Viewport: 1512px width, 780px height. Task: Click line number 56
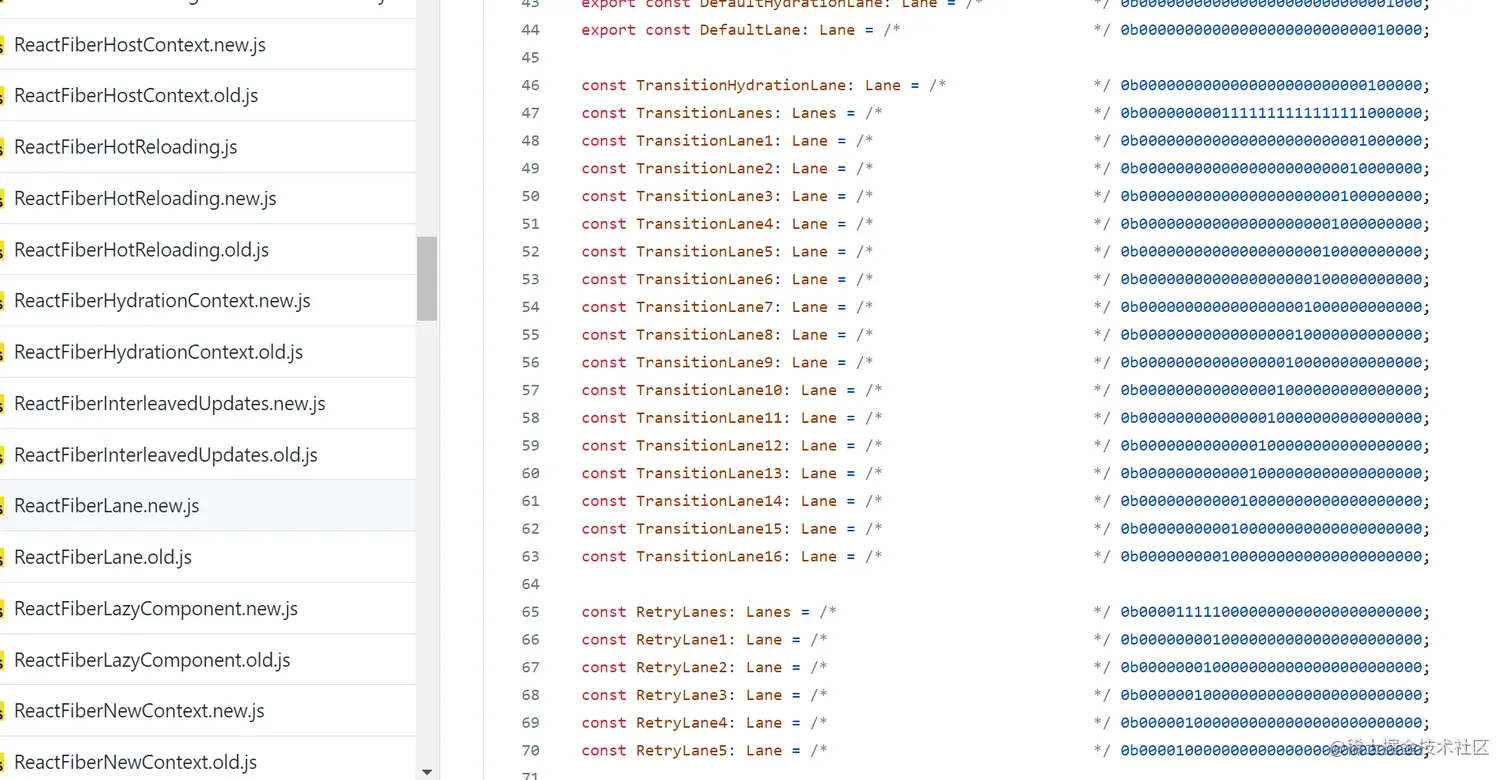point(530,362)
